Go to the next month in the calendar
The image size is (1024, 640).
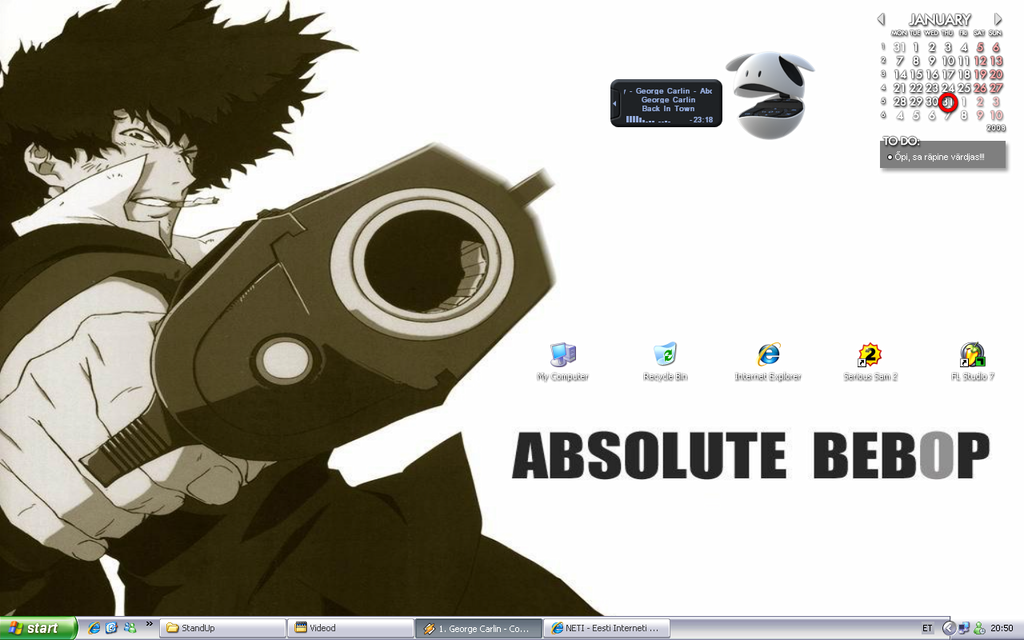(x=998, y=20)
